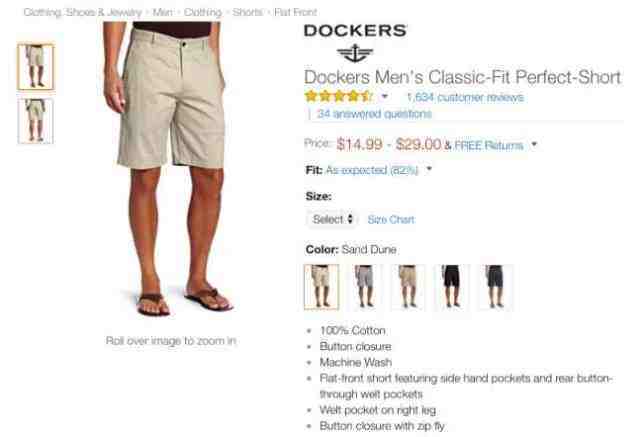Screen dimensions: 640x437
Task: Open the star rating breakdown arrow
Action: pyautogui.click(x=384, y=97)
